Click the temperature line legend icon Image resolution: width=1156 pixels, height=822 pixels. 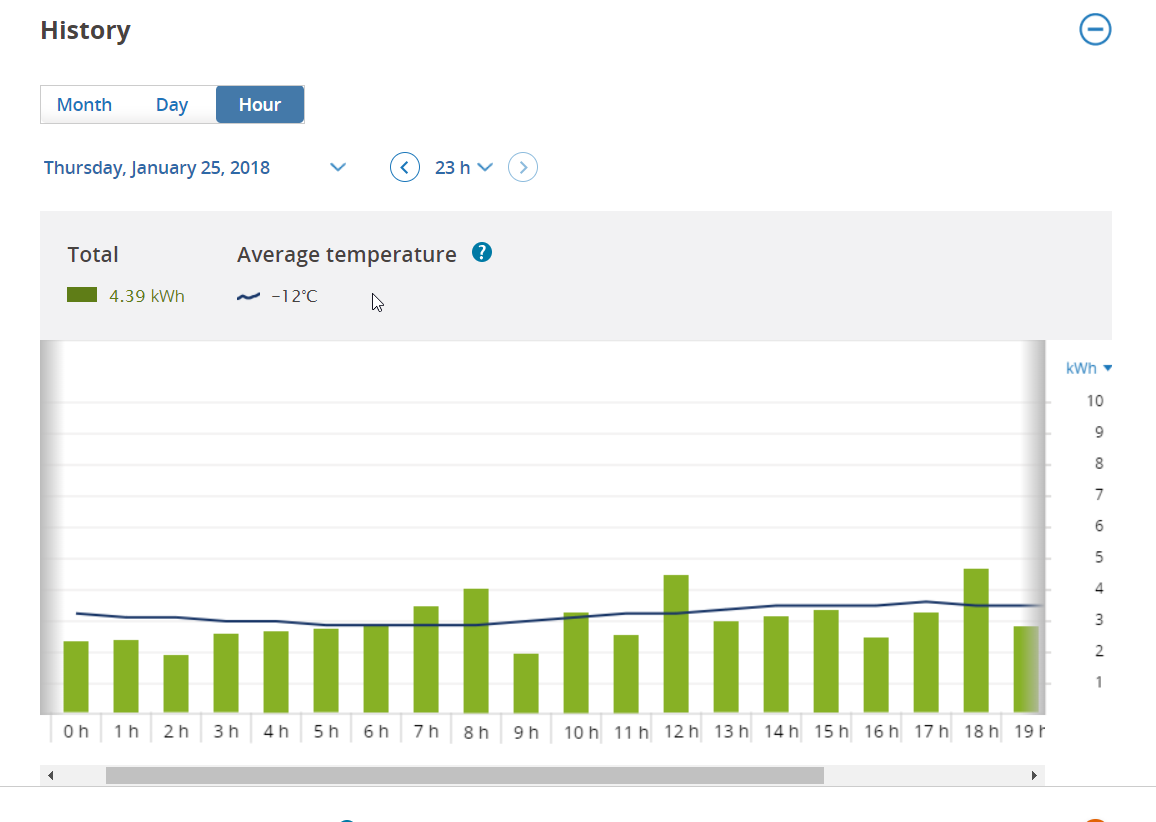(248, 296)
